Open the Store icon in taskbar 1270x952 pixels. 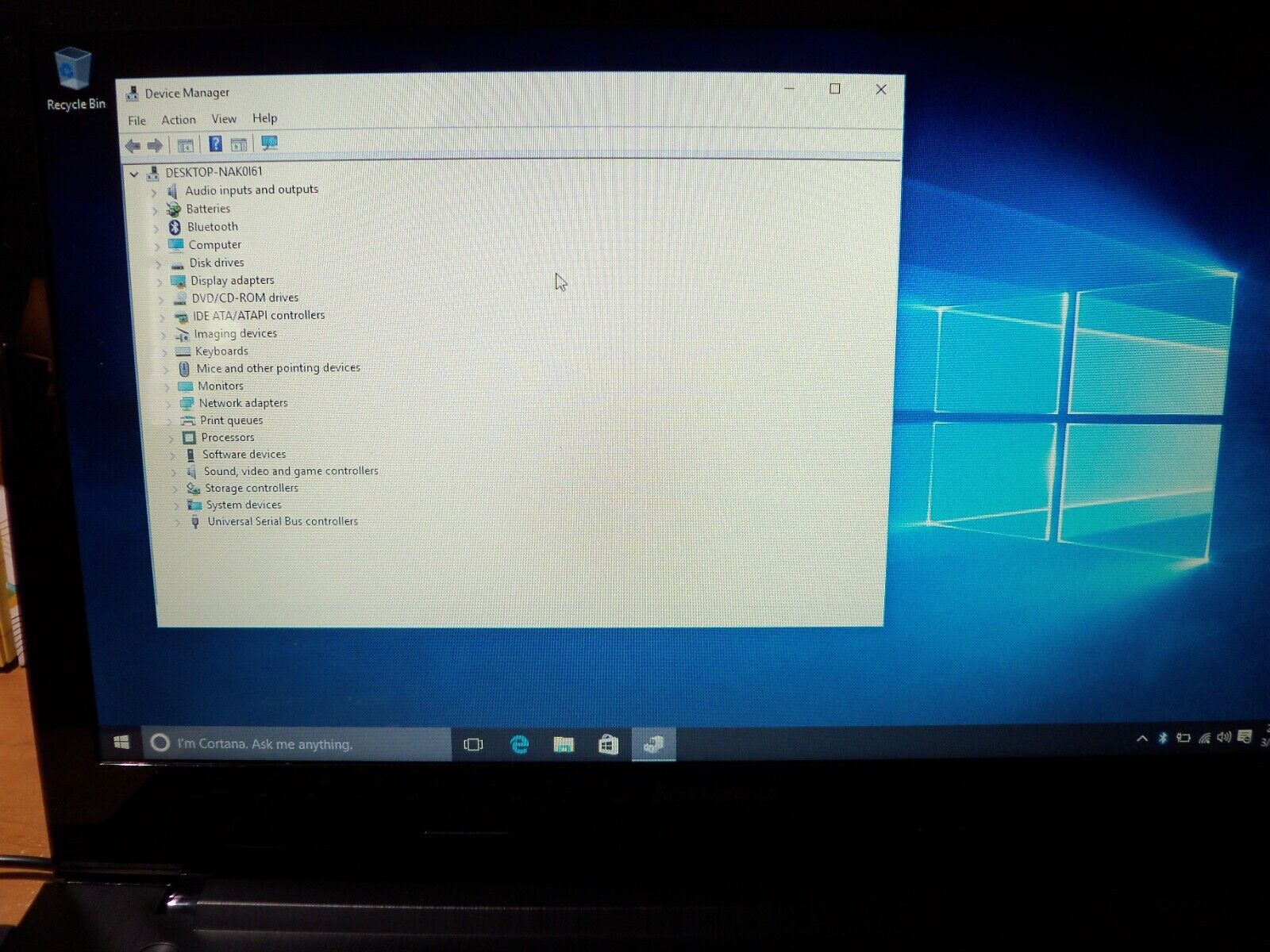pos(608,744)
